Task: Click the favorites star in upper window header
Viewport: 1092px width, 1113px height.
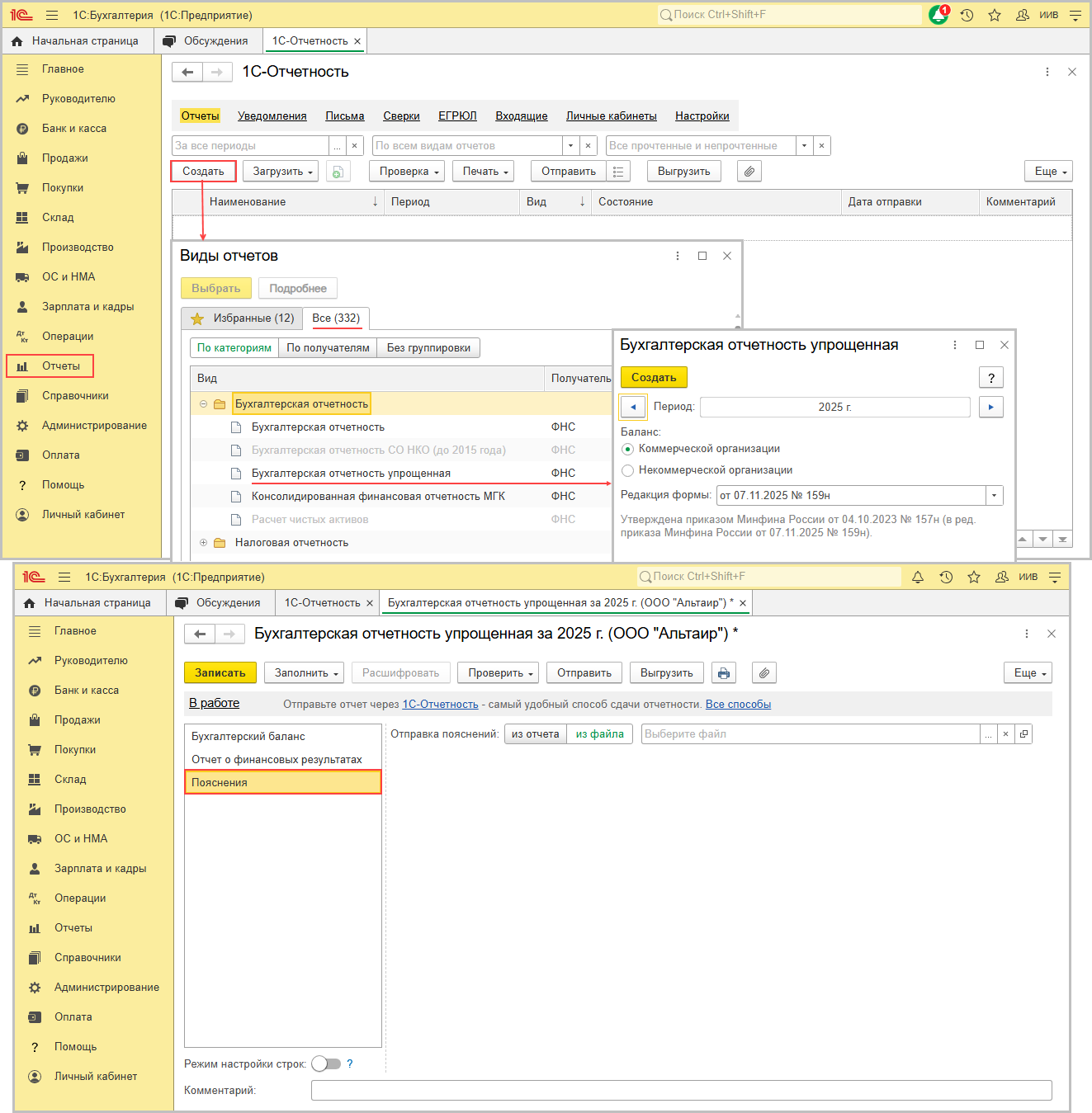Action: 995,15
